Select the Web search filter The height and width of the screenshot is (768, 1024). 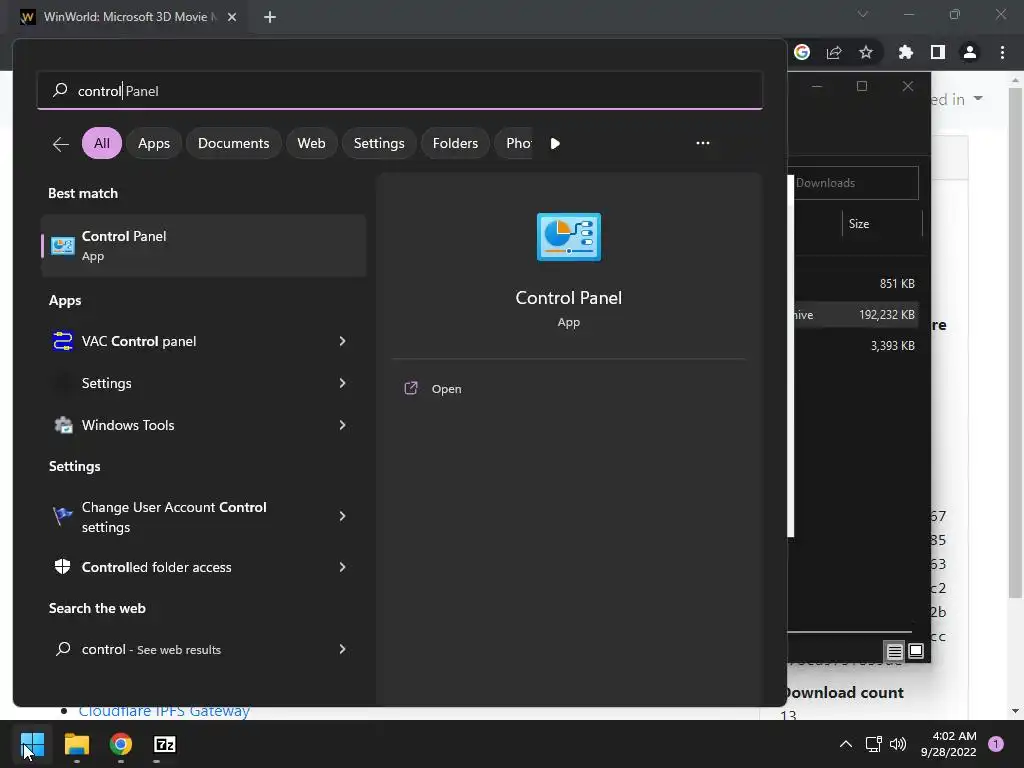tap(311, 143)
